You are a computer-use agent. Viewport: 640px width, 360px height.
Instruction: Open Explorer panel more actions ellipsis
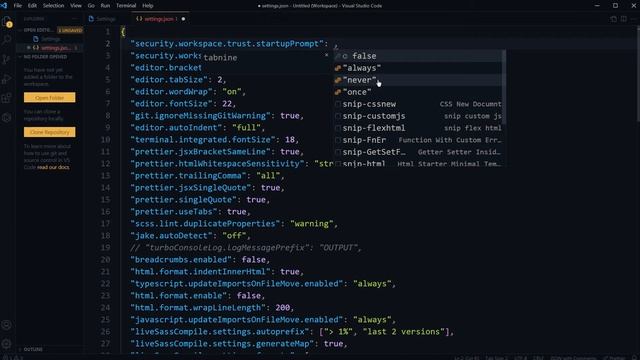tap(74, 19)
